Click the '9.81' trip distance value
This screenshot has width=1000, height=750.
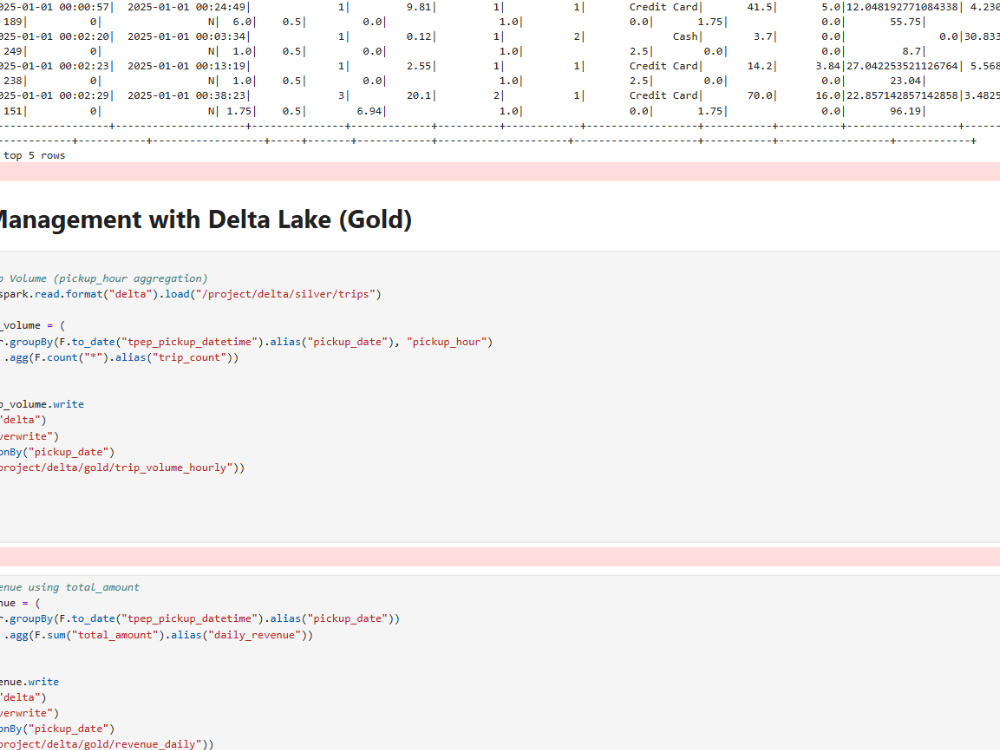click(419, 7)
